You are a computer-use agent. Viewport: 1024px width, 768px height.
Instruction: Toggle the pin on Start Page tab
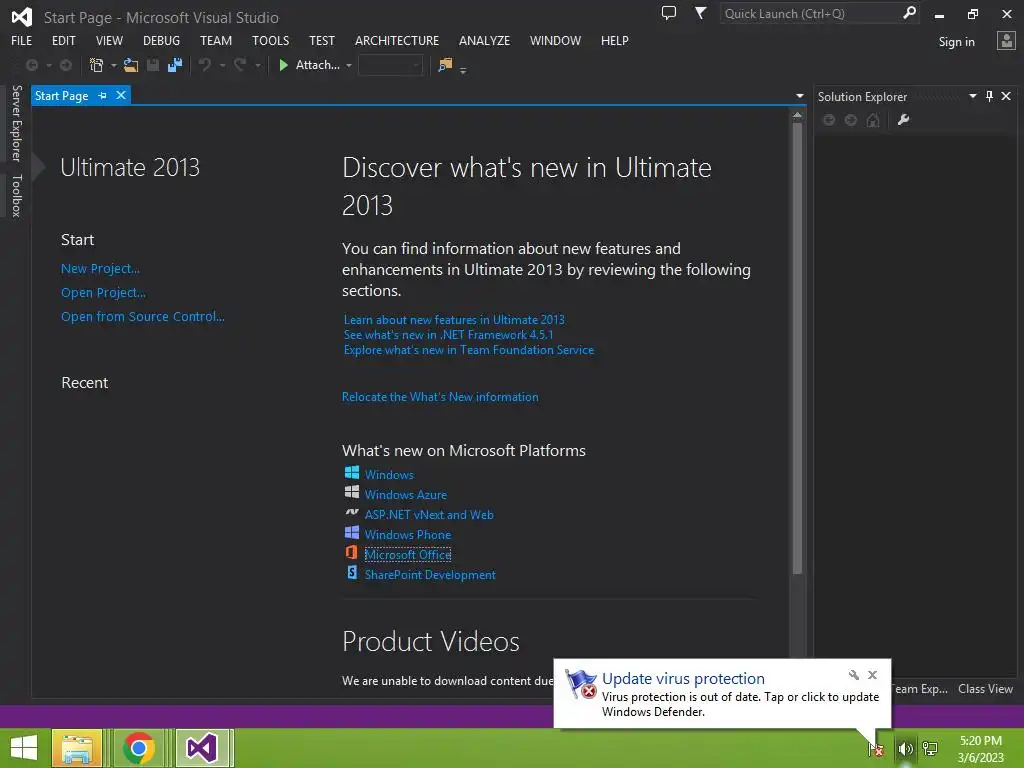103,96
